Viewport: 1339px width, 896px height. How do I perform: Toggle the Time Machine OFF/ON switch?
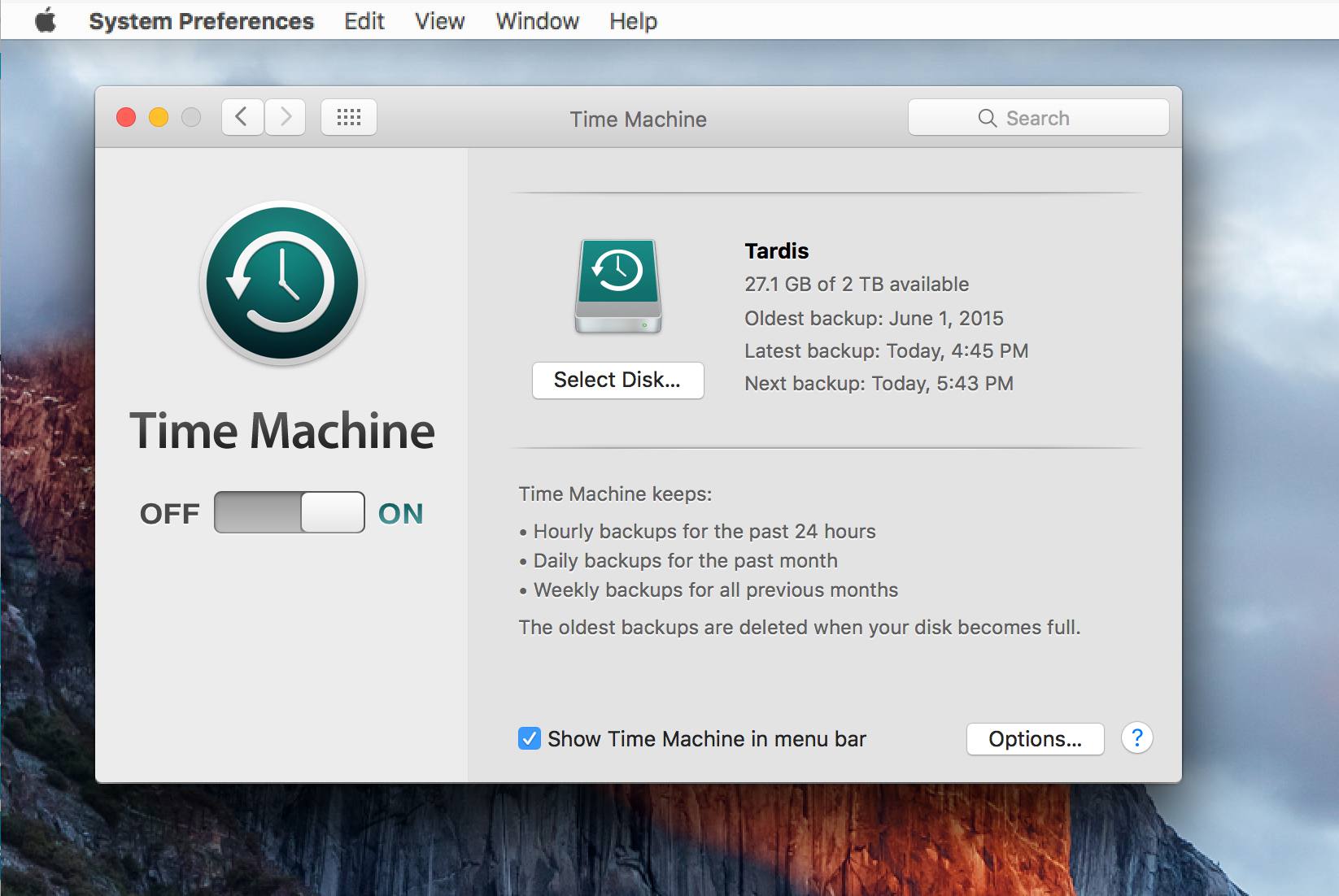290,512
